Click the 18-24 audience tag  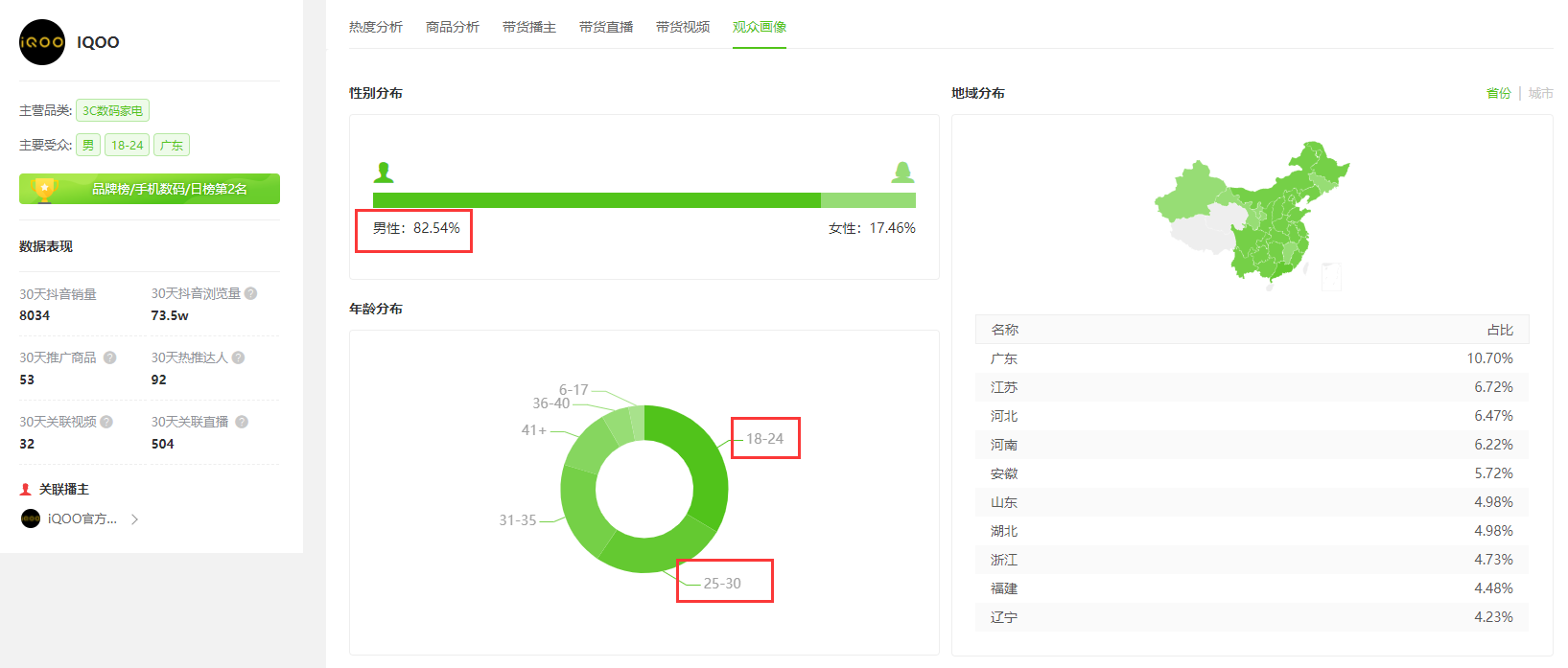pyautogui.click(x=127, y=146)
